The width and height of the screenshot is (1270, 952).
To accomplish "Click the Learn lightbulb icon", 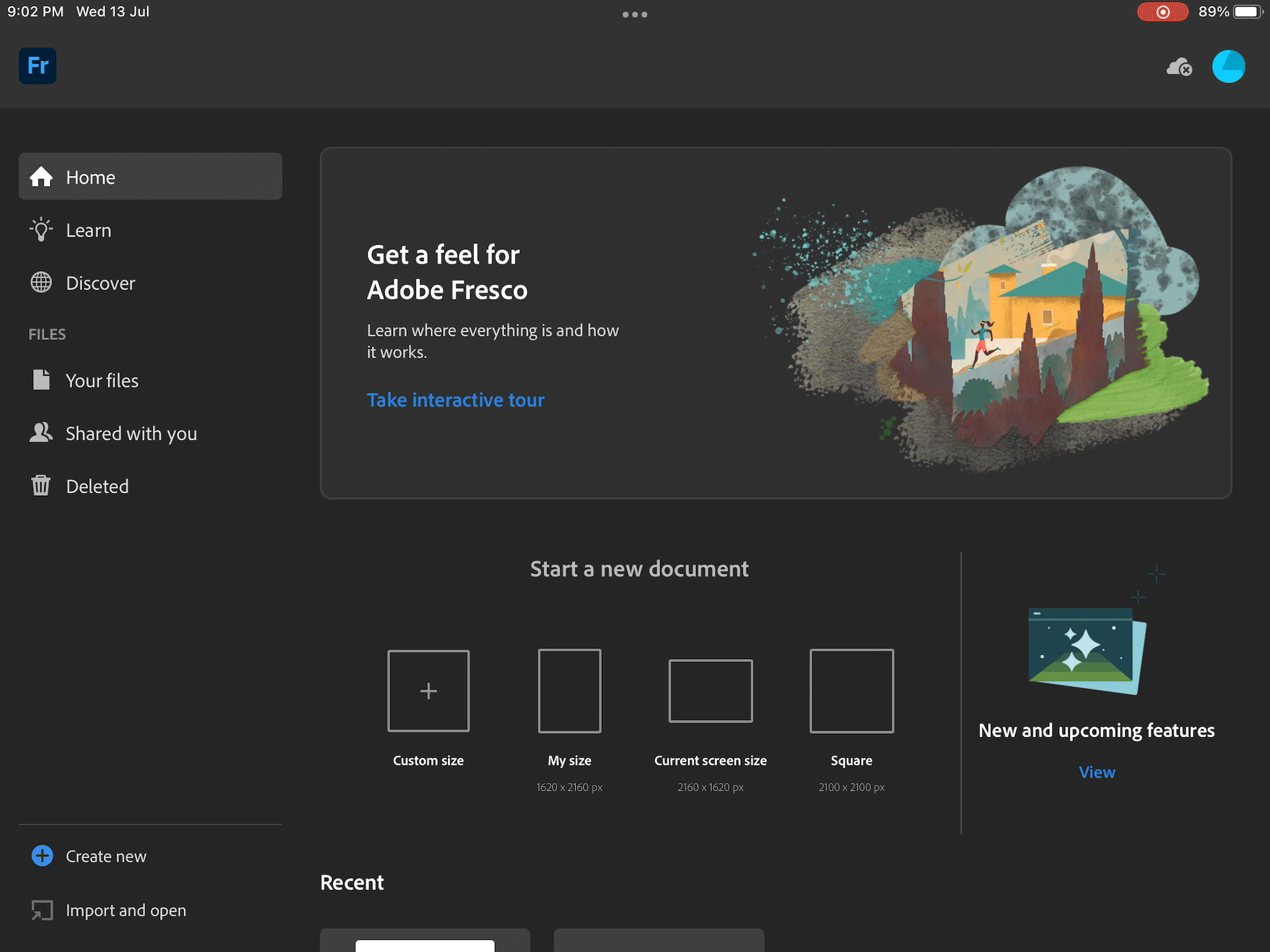I will pos(41,230).
